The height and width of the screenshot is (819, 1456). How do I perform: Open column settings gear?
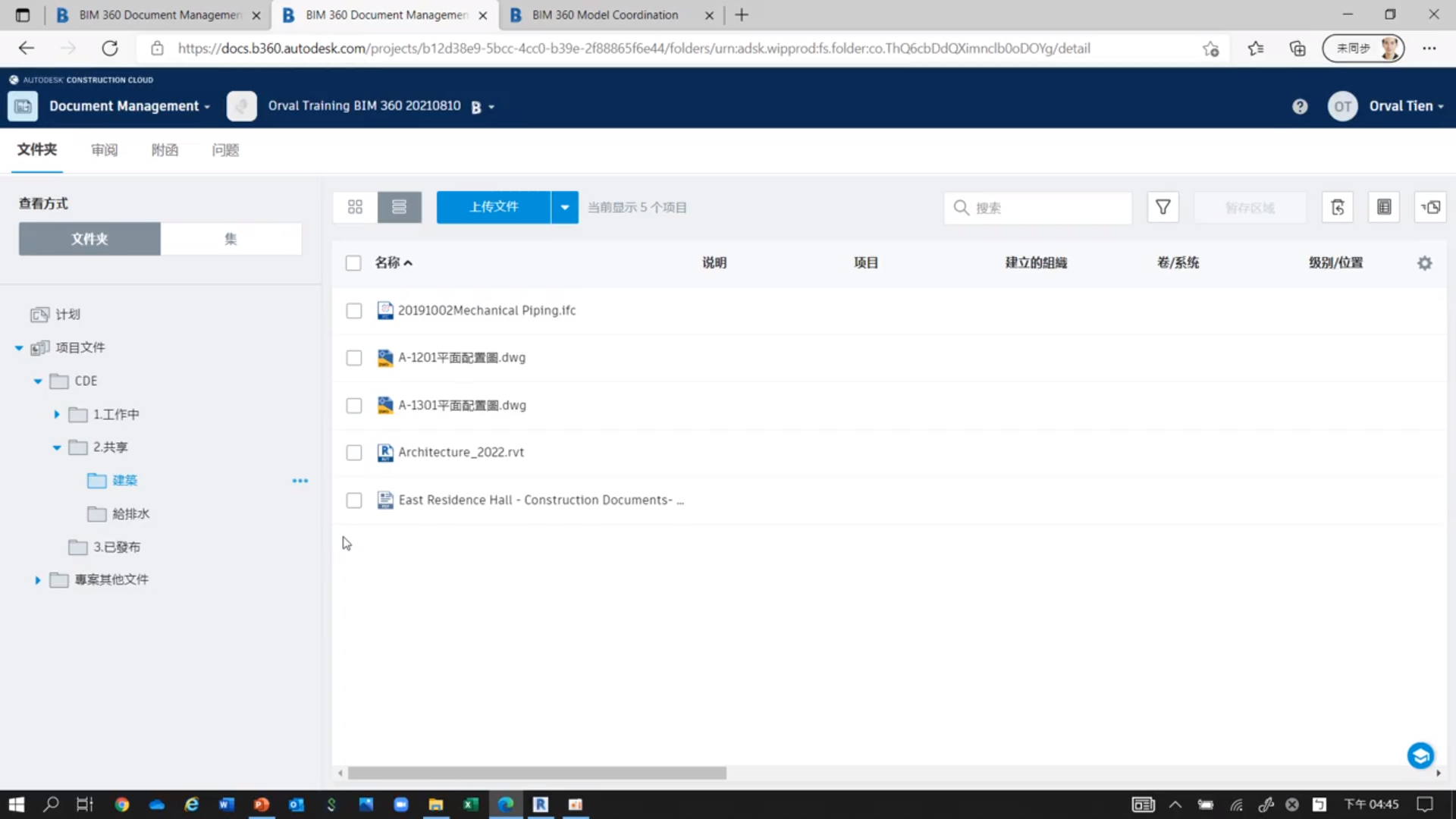(x=1425, y=263)
